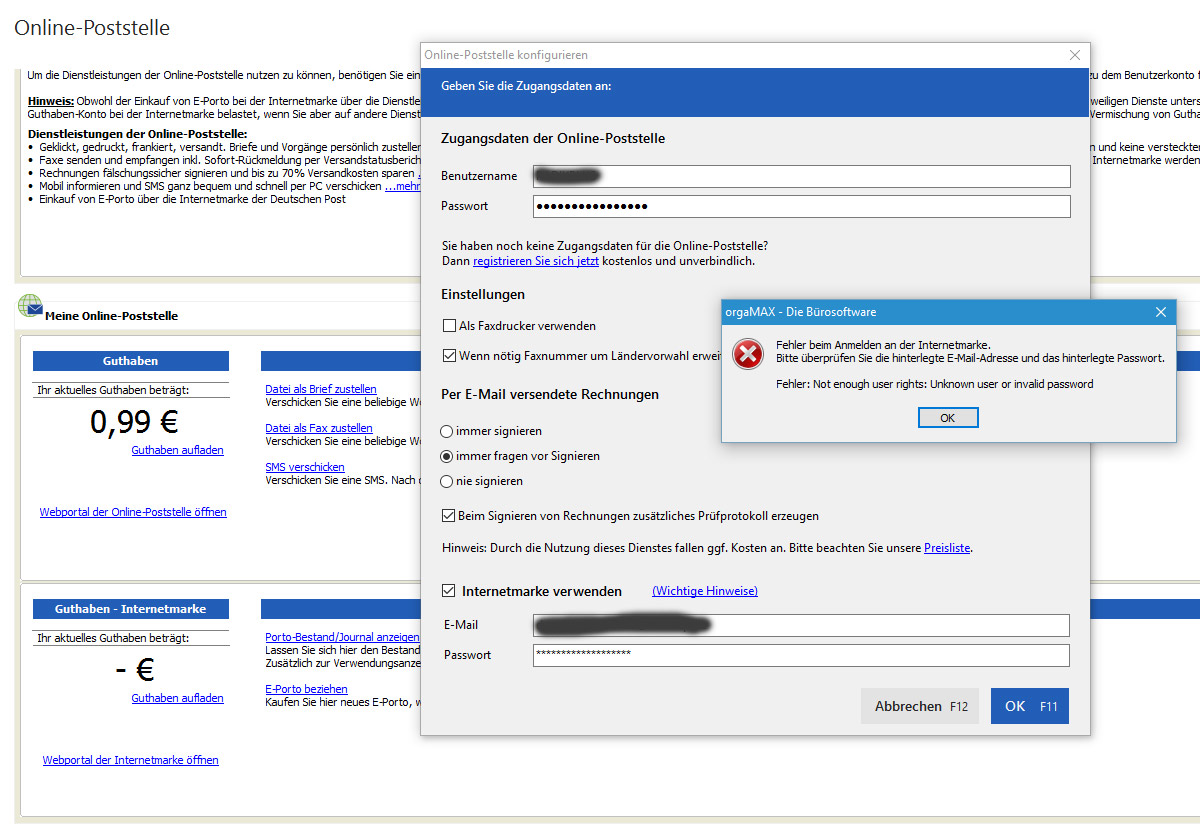Open '(Wichtige Hinweise)' link
The image size is (1200, 838).
(705, 591)
